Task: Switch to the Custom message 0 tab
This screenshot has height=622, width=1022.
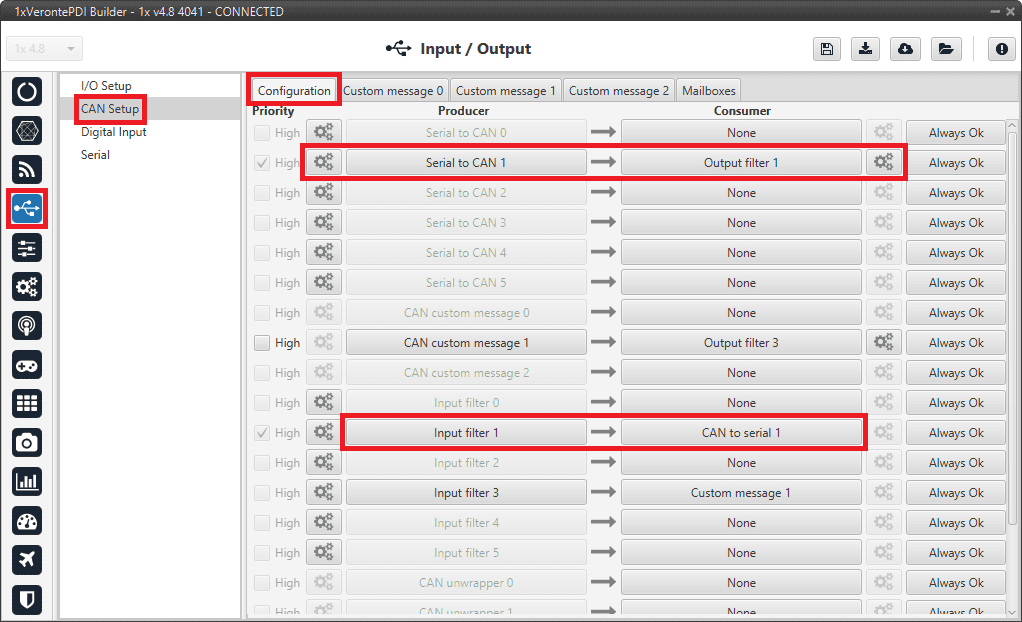Action: (x=393, y=91)
